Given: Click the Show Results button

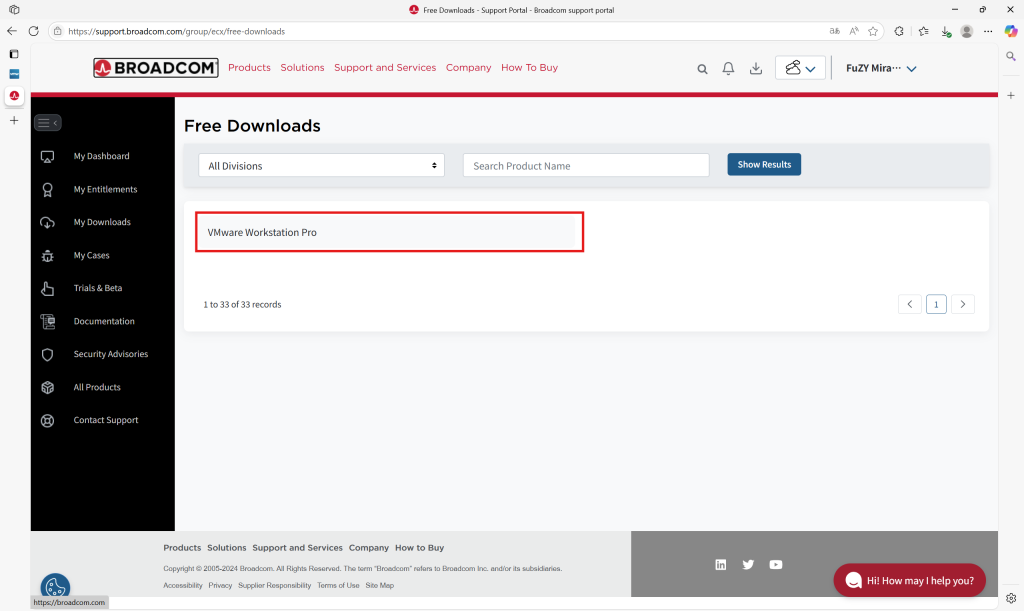Looking at the screenshot, I should (x=764, y=164).
